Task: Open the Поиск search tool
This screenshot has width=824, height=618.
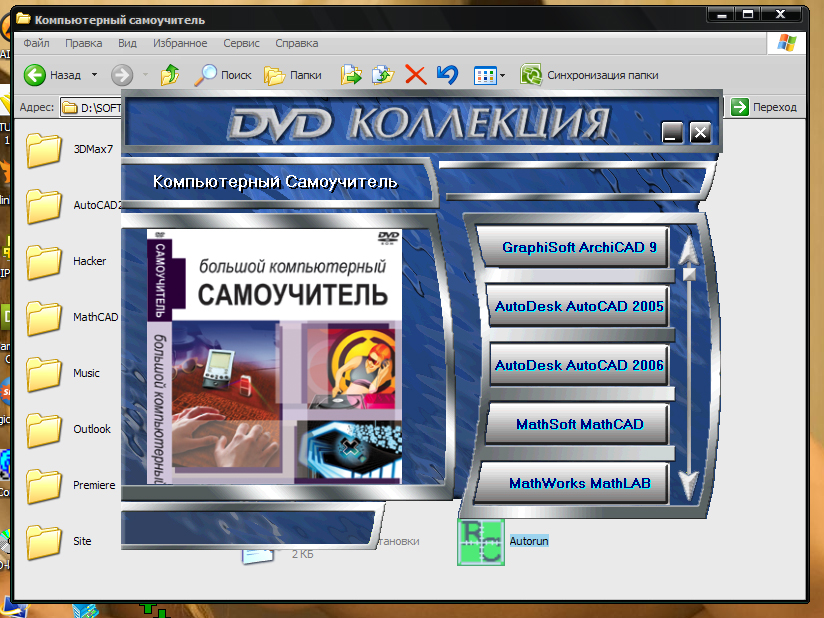Action: click(x=223, y=75)
